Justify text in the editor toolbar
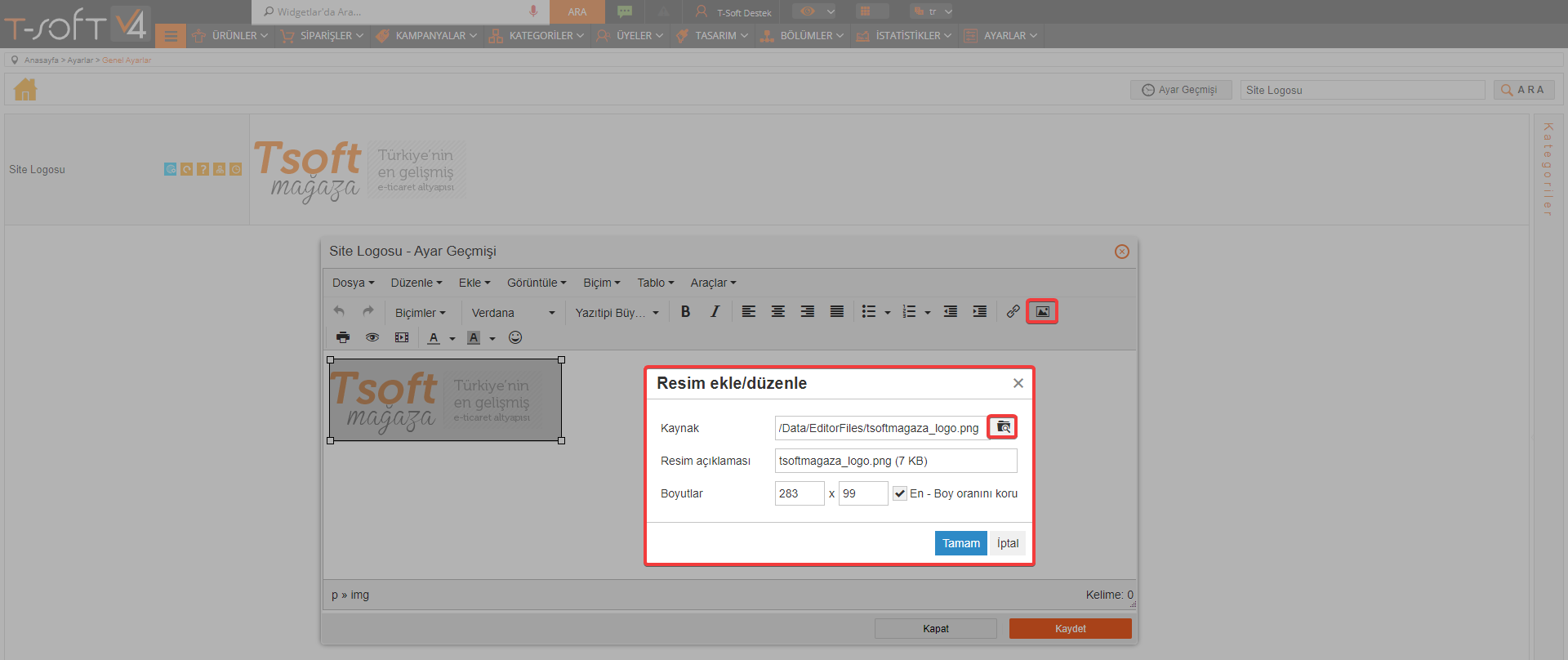1568x660 pixels. [836, 311]
